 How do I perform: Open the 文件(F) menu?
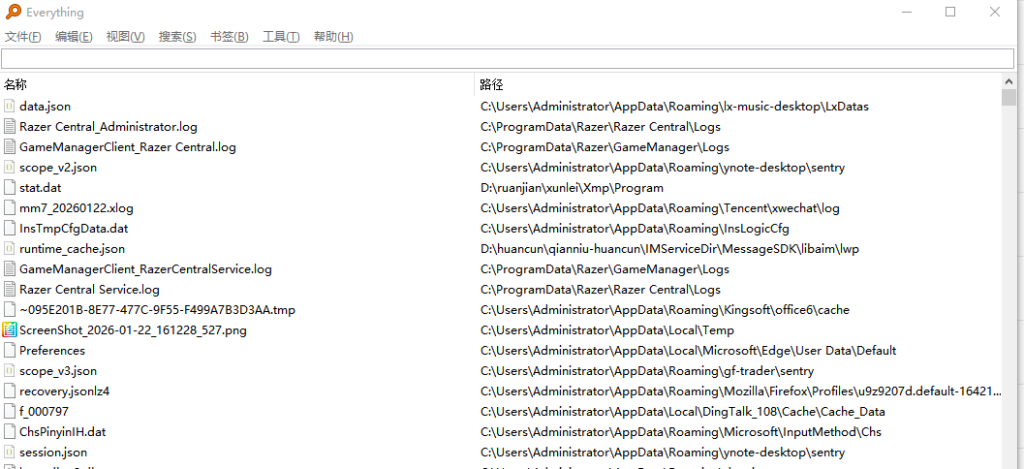23,37
